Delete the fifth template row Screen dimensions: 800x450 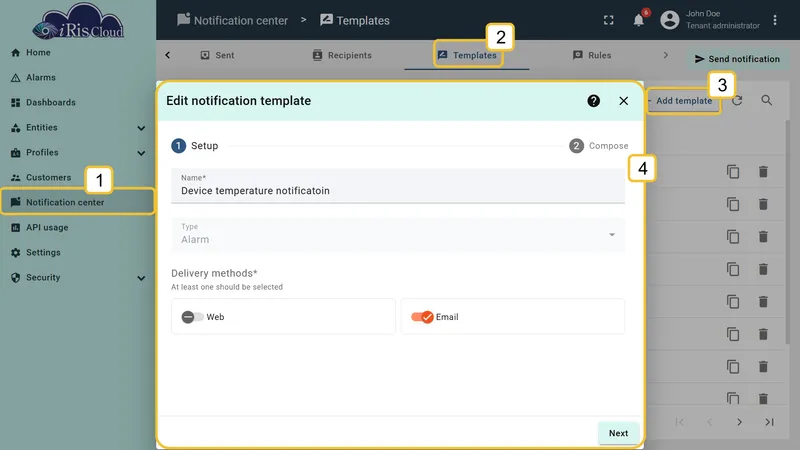click(763, 302)
